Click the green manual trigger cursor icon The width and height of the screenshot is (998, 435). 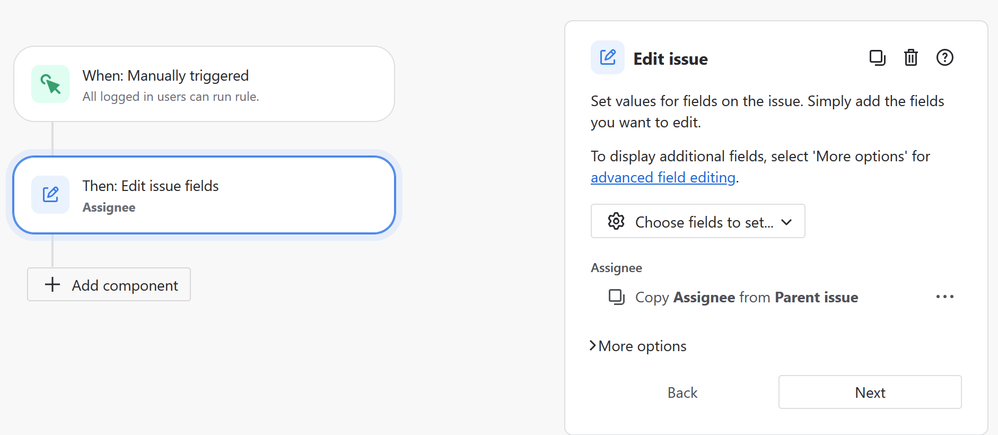point(51,85)
